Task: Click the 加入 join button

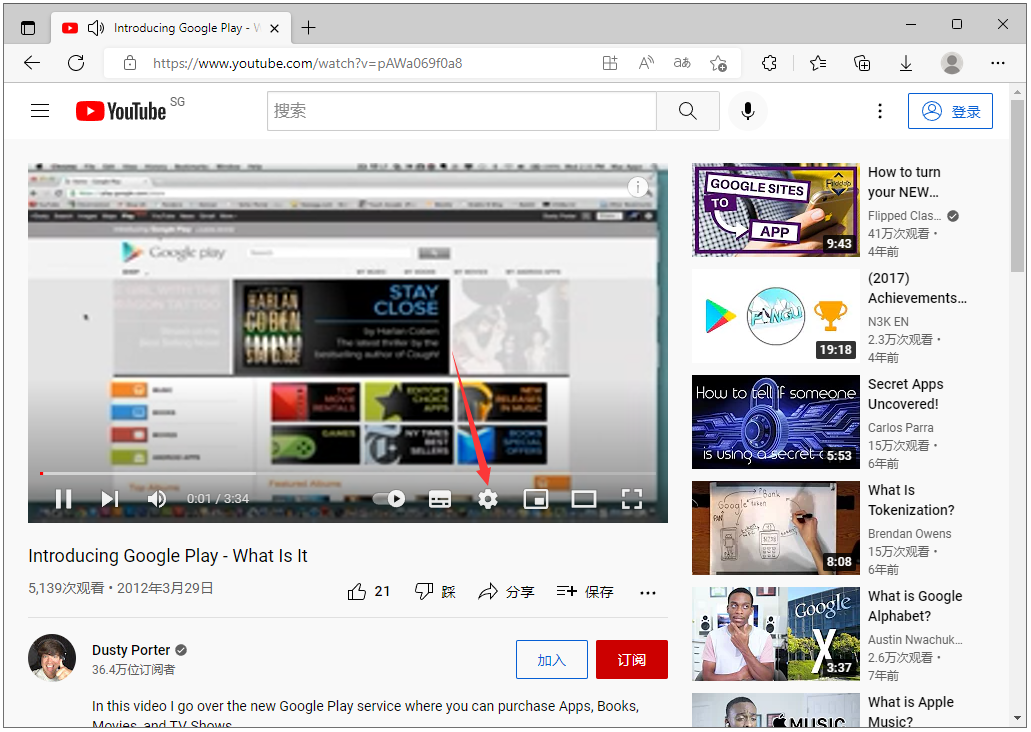Action: (x=552, y=660)
